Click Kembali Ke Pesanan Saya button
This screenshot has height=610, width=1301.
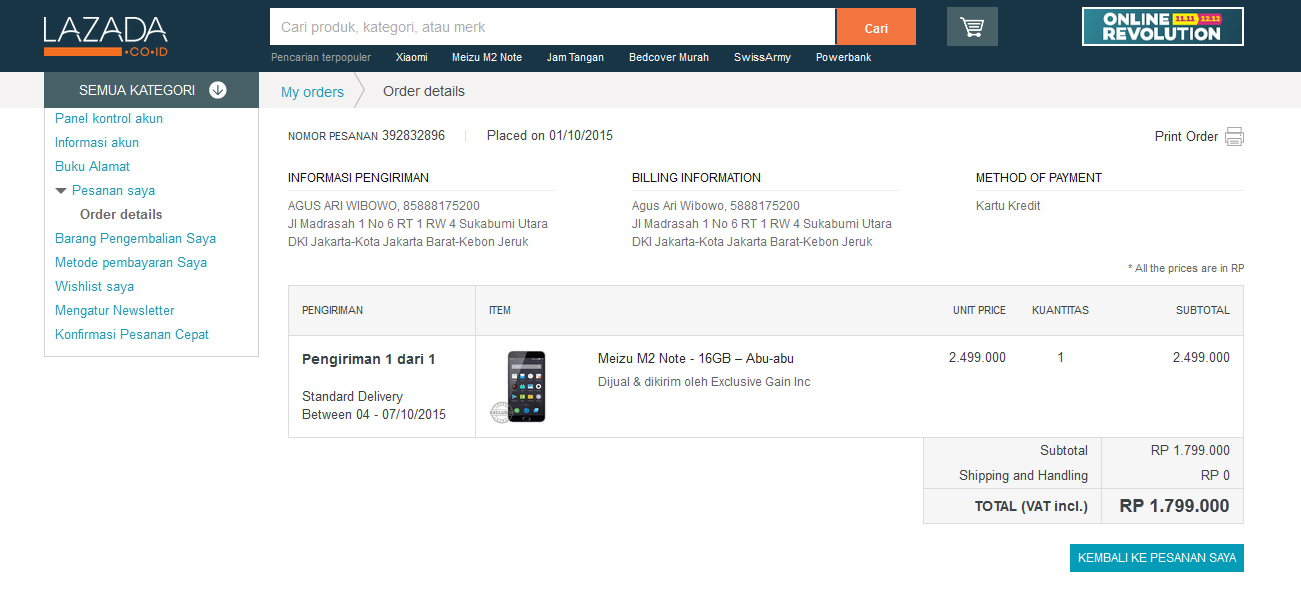pos(1156,558)
